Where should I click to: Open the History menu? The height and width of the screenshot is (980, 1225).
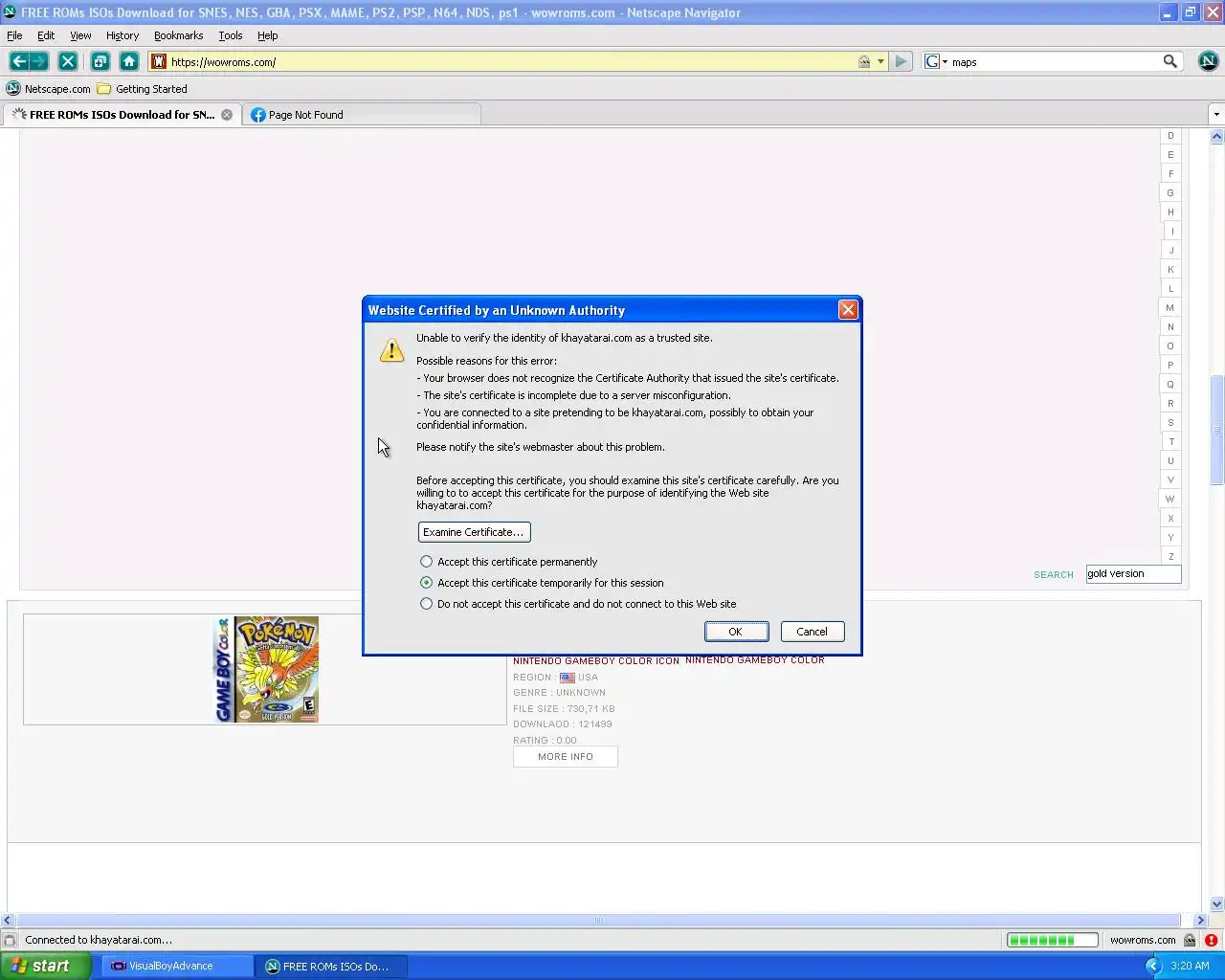click(x=122, y=35)
